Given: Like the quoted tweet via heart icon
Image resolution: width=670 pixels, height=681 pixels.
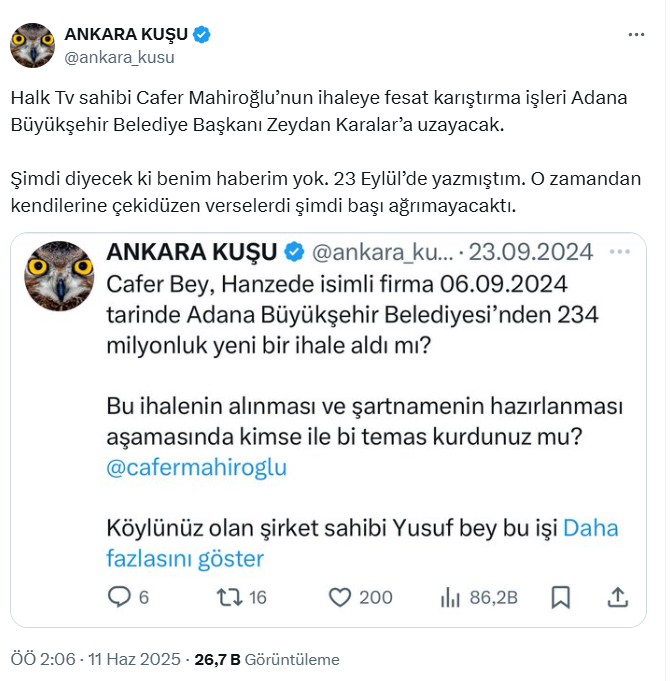Looking at the screenshot, I should [x=340, y=597].
